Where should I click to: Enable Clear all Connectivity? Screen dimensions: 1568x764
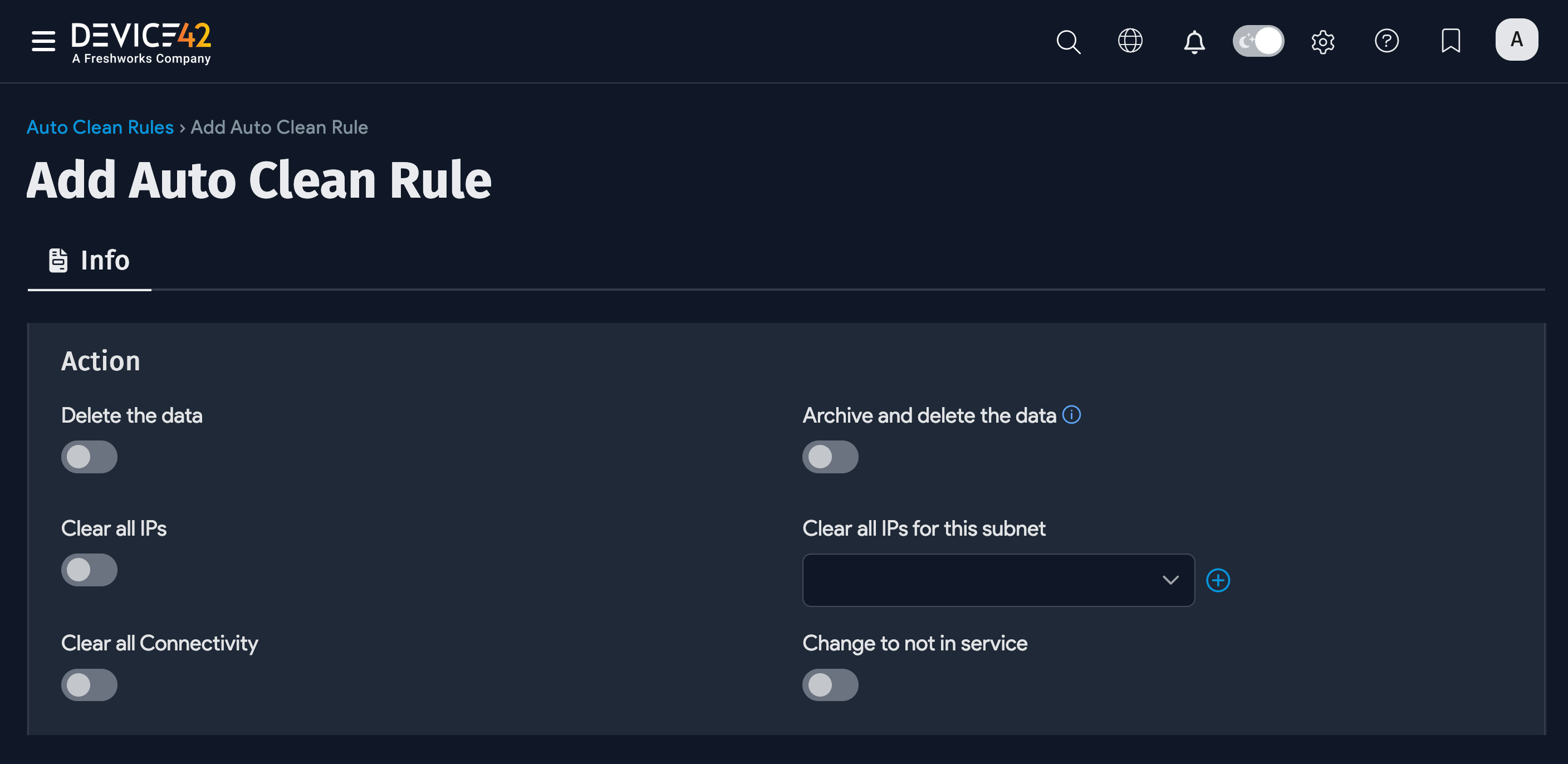(89, 684)
